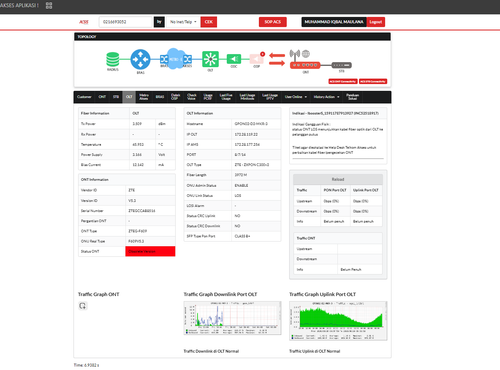This screenshot has height=370, width=500.
Task: Select the active OLT tab
Action: [x=129, y=97]
